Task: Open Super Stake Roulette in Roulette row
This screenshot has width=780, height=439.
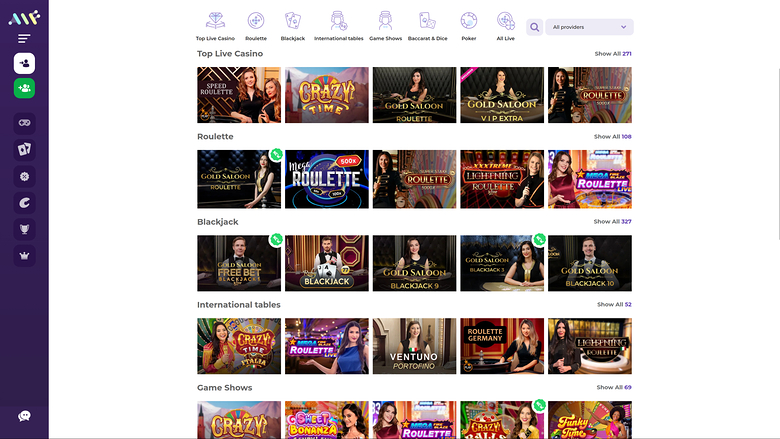Action: (414, 179)
